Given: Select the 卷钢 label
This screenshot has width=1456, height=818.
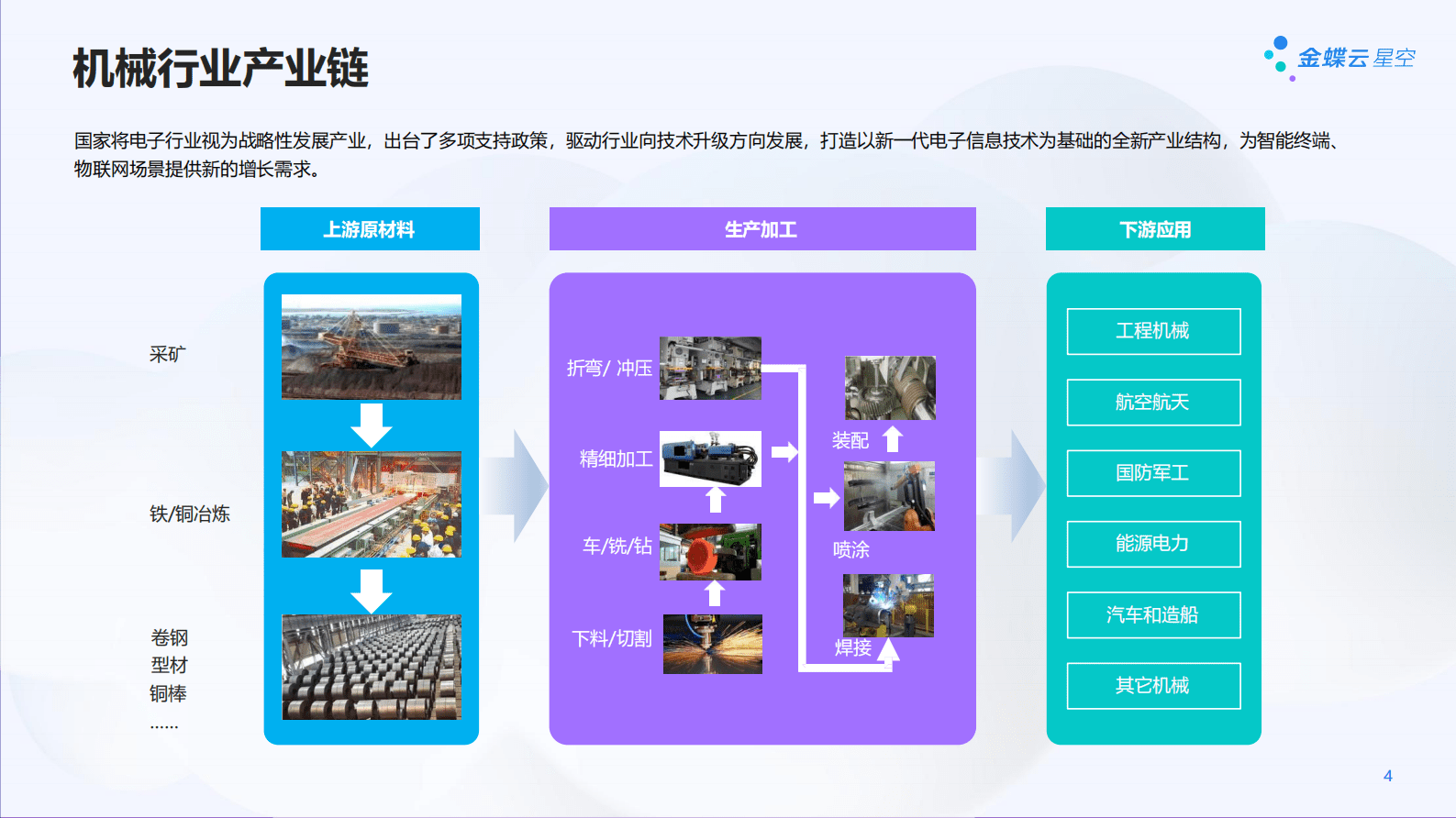Looking at the screenshot, I should coord(170,638).
